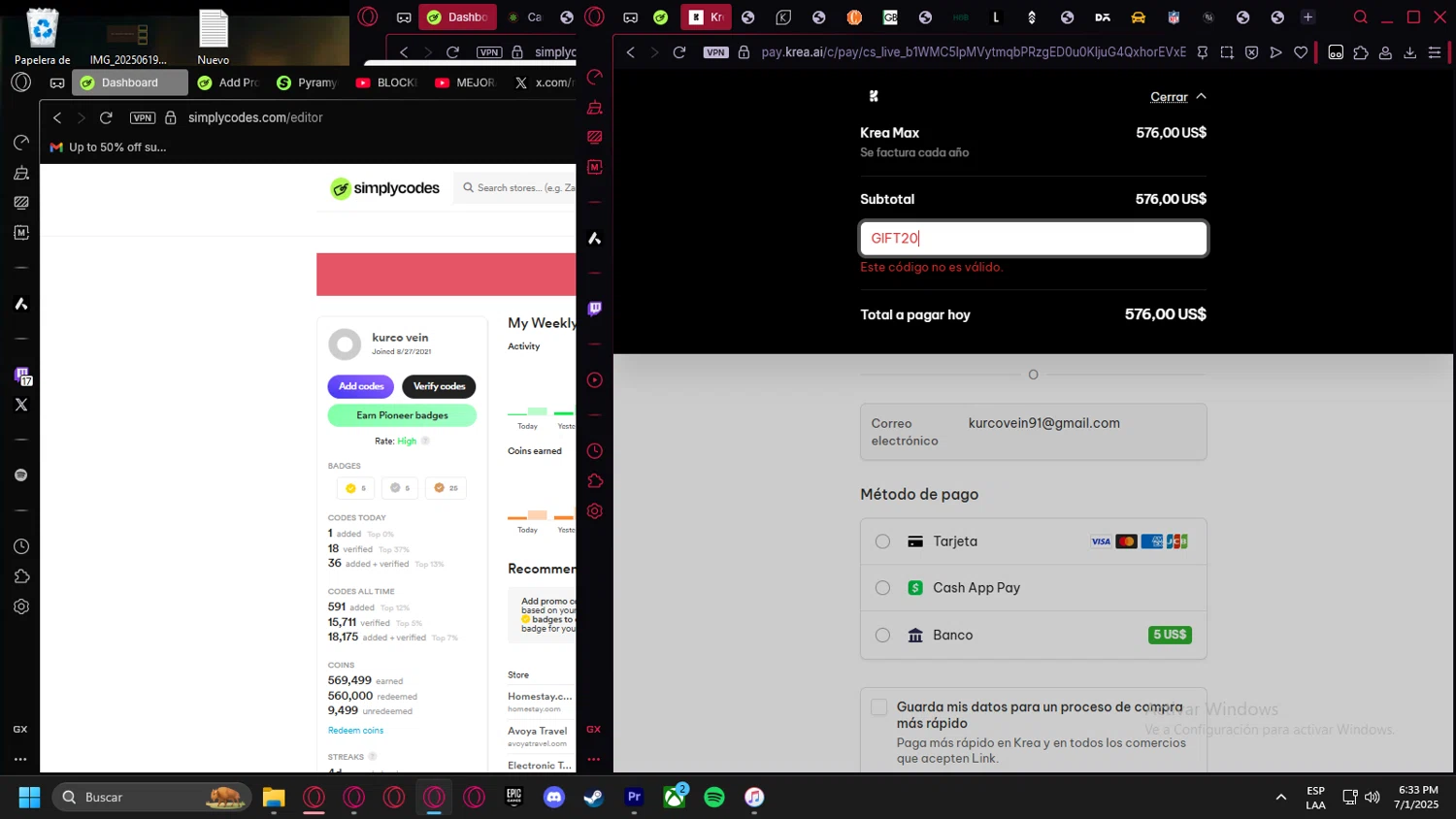1456x819 pixels.
Task: Click the Krea payment URL address bar
Action: 973,52
